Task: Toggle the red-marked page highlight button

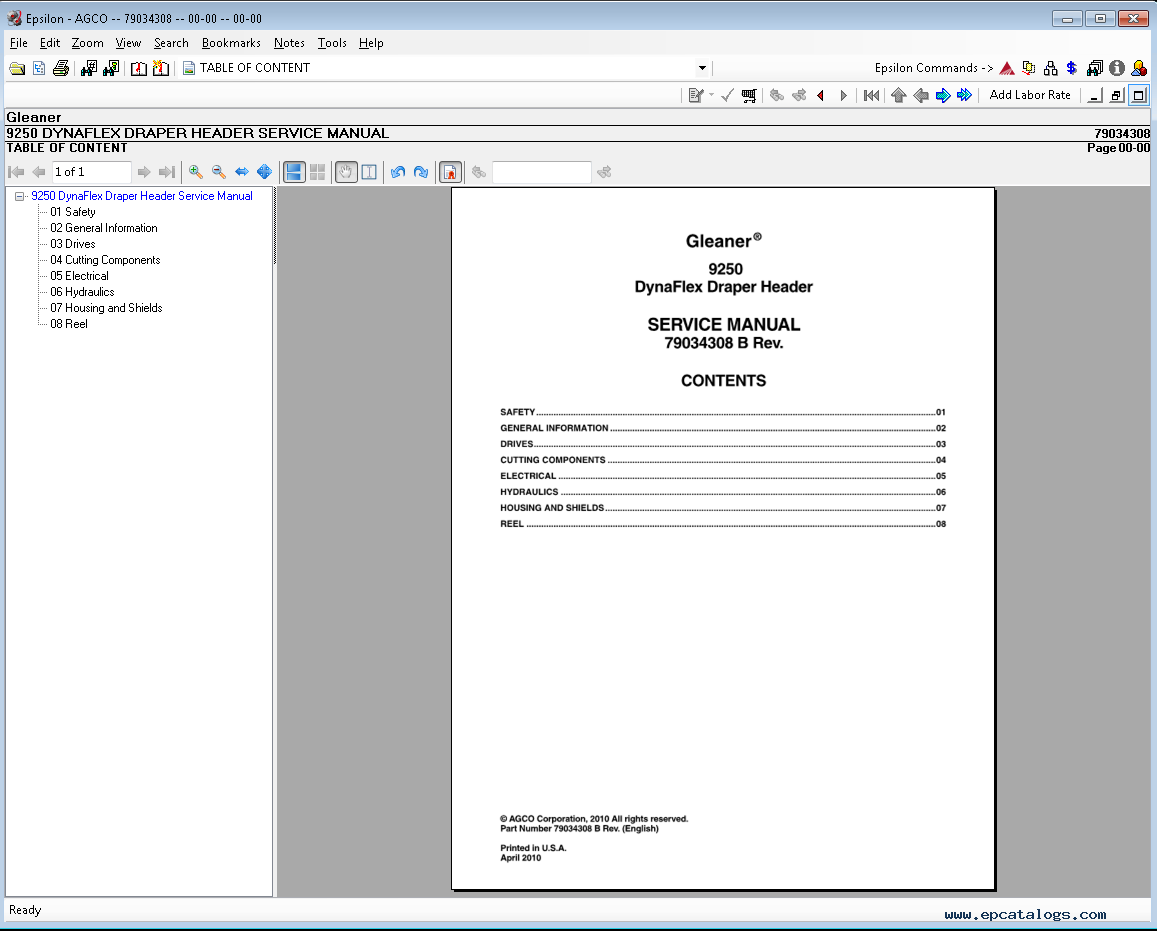Action: pos(450,172)
